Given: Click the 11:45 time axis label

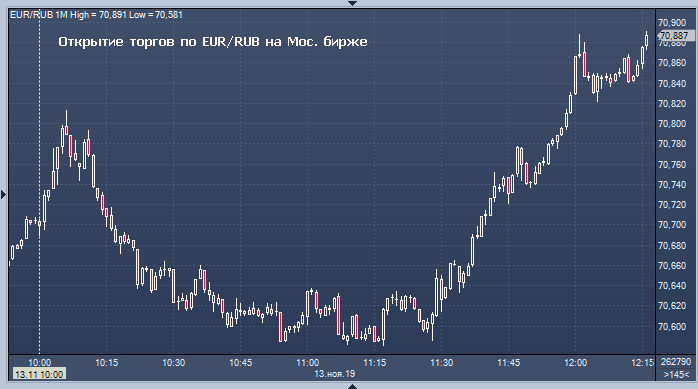Looking at the screenshot, I should click(508, 363).
